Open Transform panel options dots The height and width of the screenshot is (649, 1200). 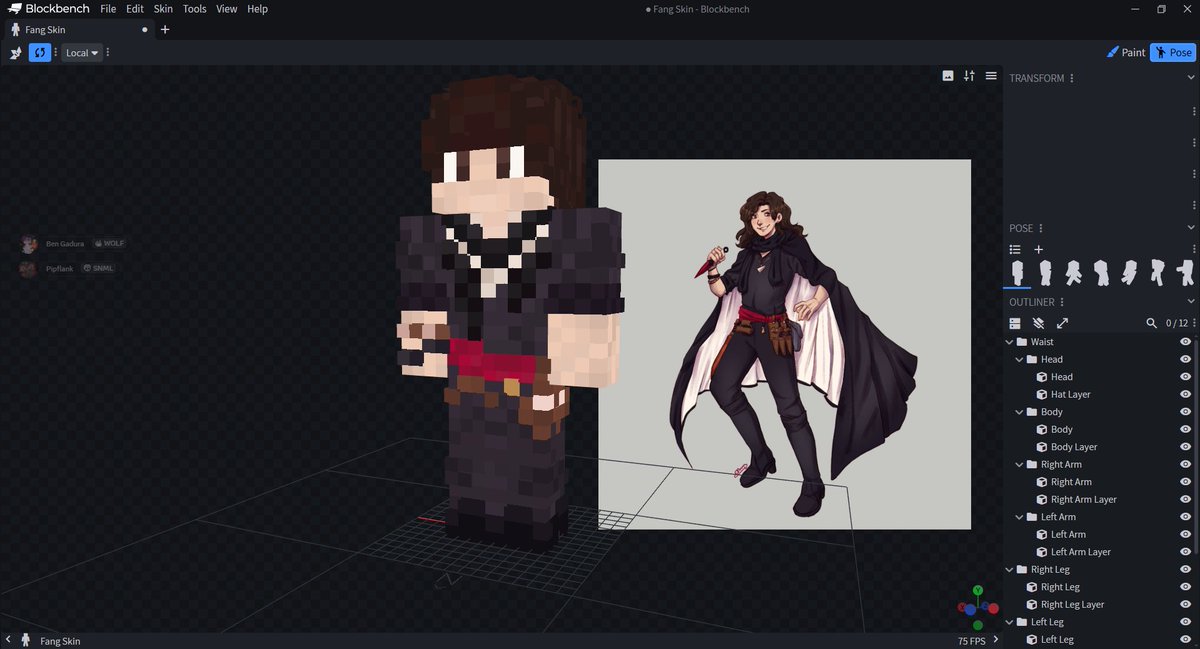[x=1072, y=78]
